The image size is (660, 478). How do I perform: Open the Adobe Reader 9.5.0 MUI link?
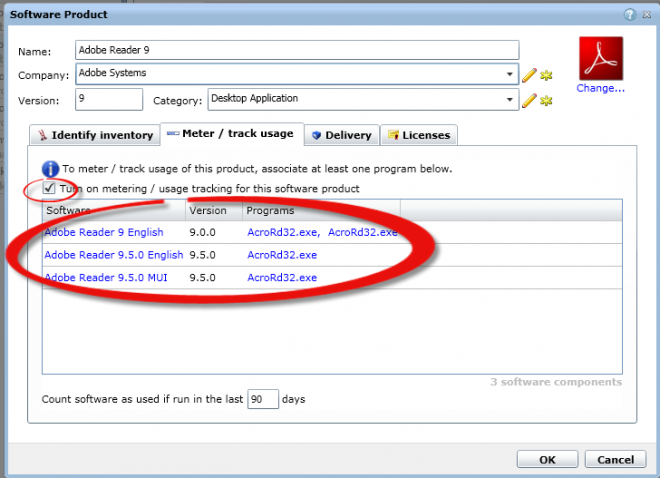(106, 278)
